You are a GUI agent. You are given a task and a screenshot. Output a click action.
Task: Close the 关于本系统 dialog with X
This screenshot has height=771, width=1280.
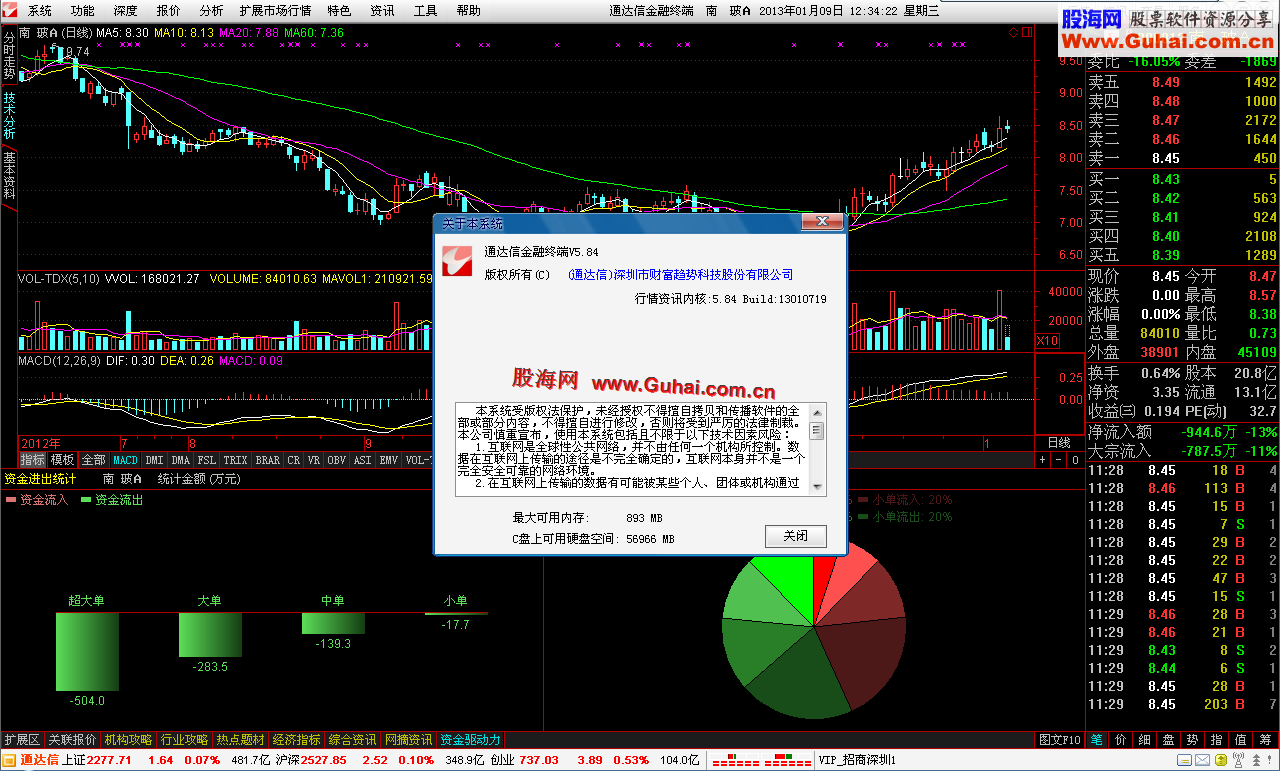[x=823, y=221]
